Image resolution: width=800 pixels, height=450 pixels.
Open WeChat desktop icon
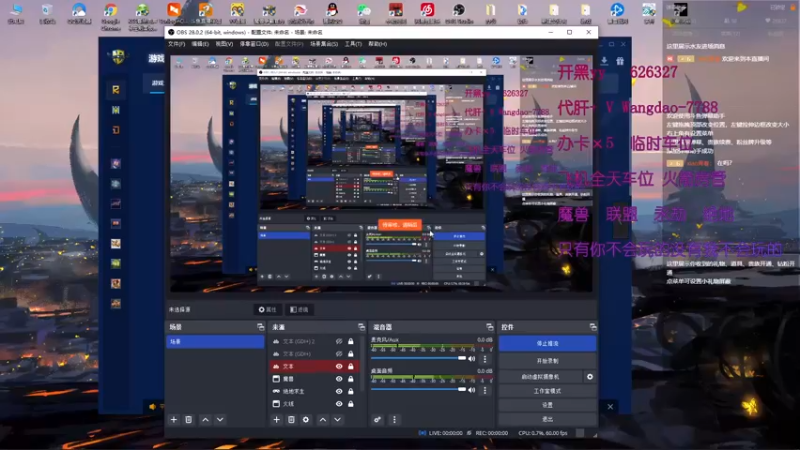point(364,14)
